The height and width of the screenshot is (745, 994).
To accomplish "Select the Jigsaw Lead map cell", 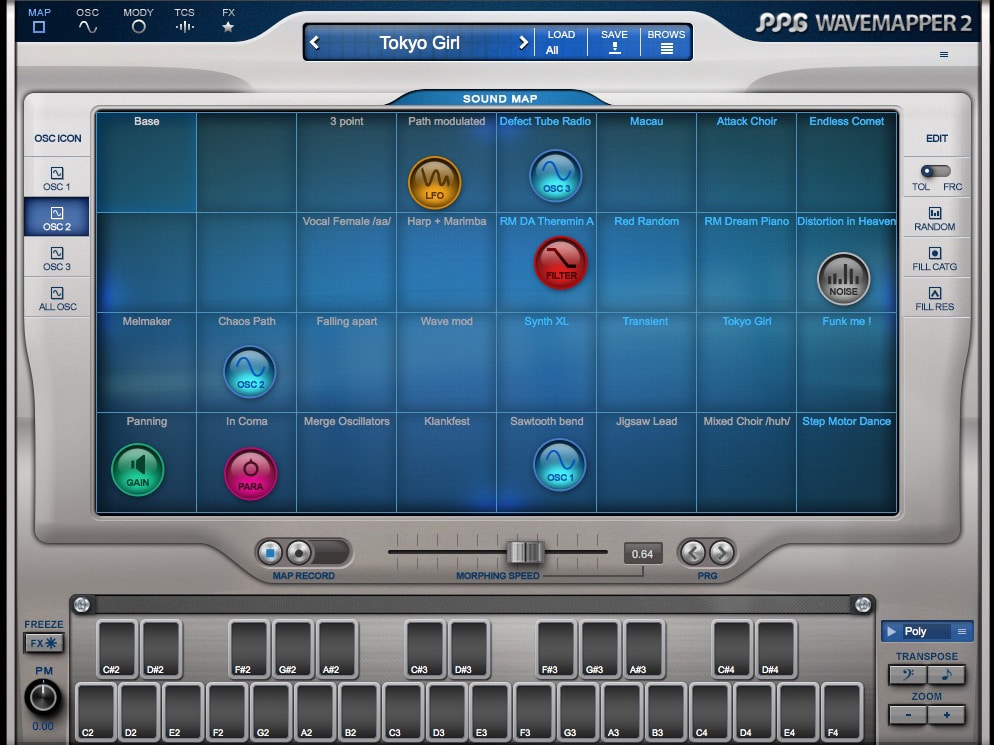I will [646, 462].
